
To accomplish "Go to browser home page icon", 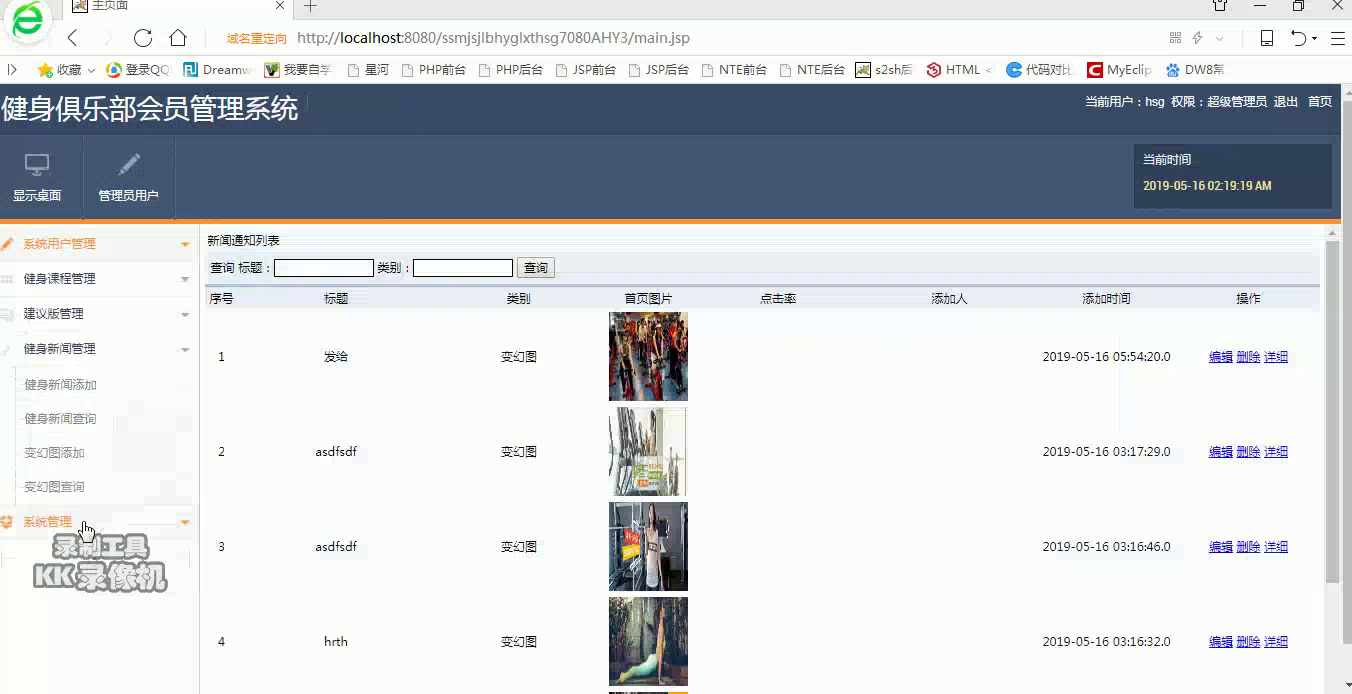I will pyautogui.click(x=178, y=38).
